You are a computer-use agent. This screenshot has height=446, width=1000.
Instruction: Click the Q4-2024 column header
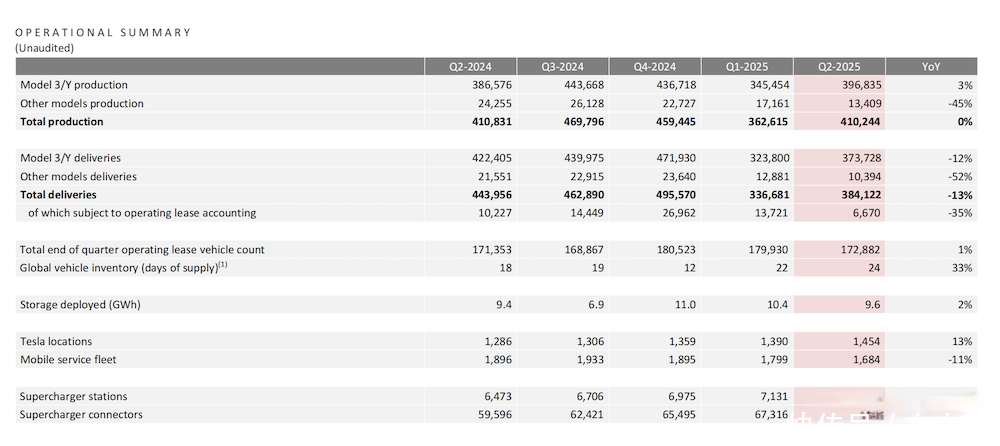[654, 67]
